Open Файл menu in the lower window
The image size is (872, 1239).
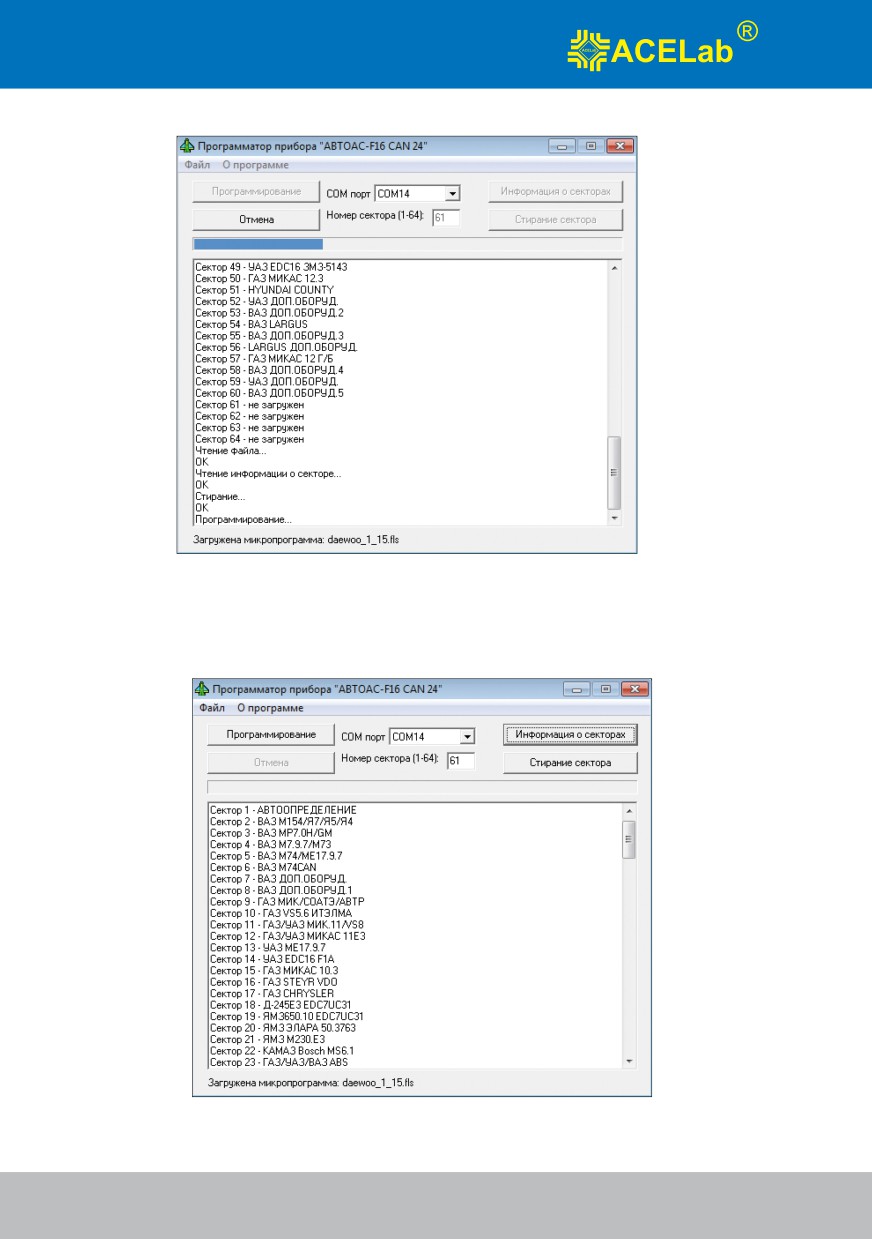[210, 707]
